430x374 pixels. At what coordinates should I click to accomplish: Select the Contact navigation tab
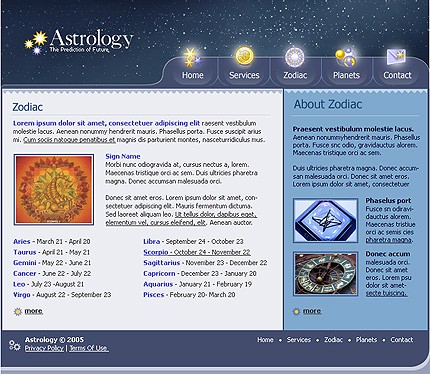click(397, 75)
